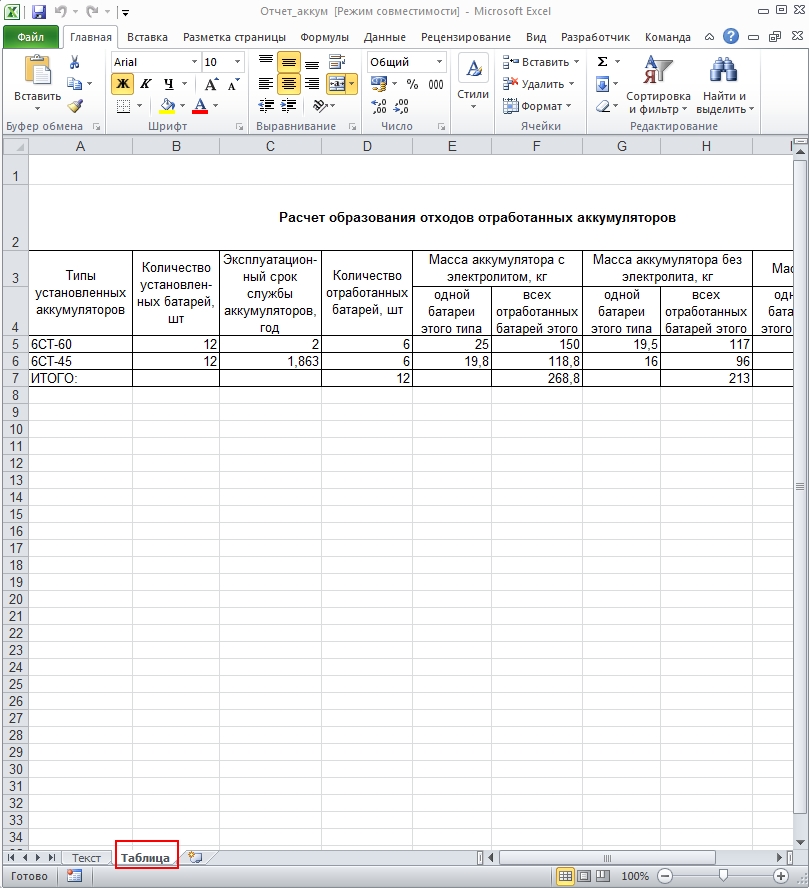This screenshot has width=809, height=888.
Task: Open the Общий number format dropdown
Action: click(439, 62)
